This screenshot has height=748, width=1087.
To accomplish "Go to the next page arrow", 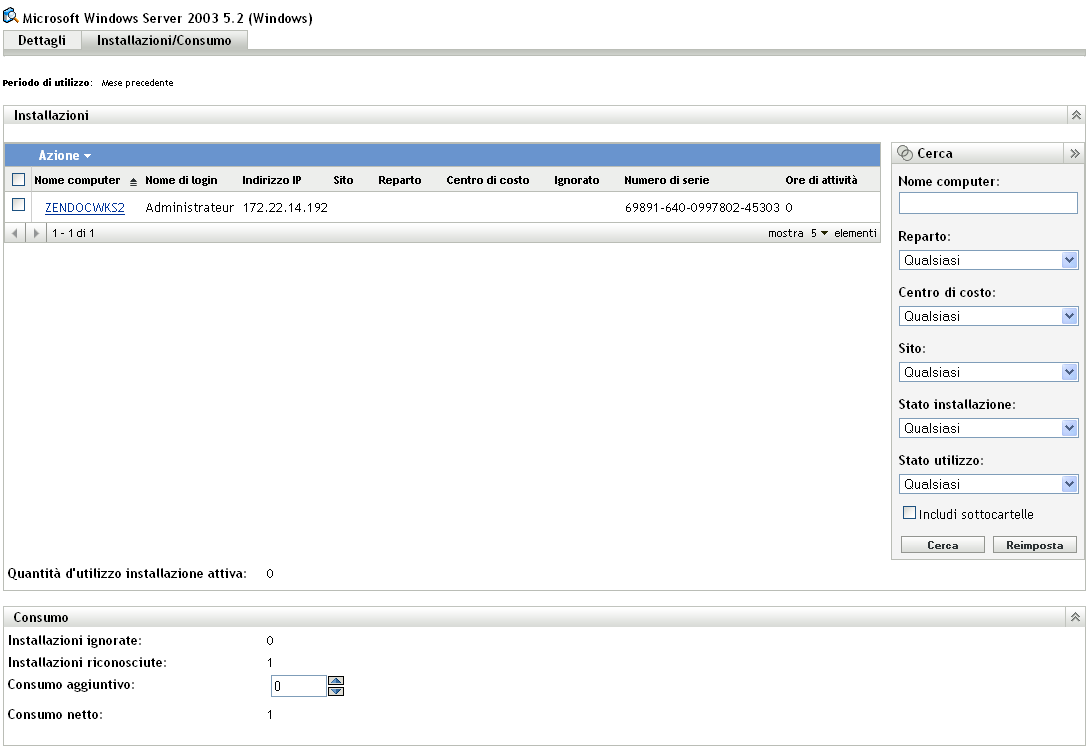I will [x=36, y=233].
